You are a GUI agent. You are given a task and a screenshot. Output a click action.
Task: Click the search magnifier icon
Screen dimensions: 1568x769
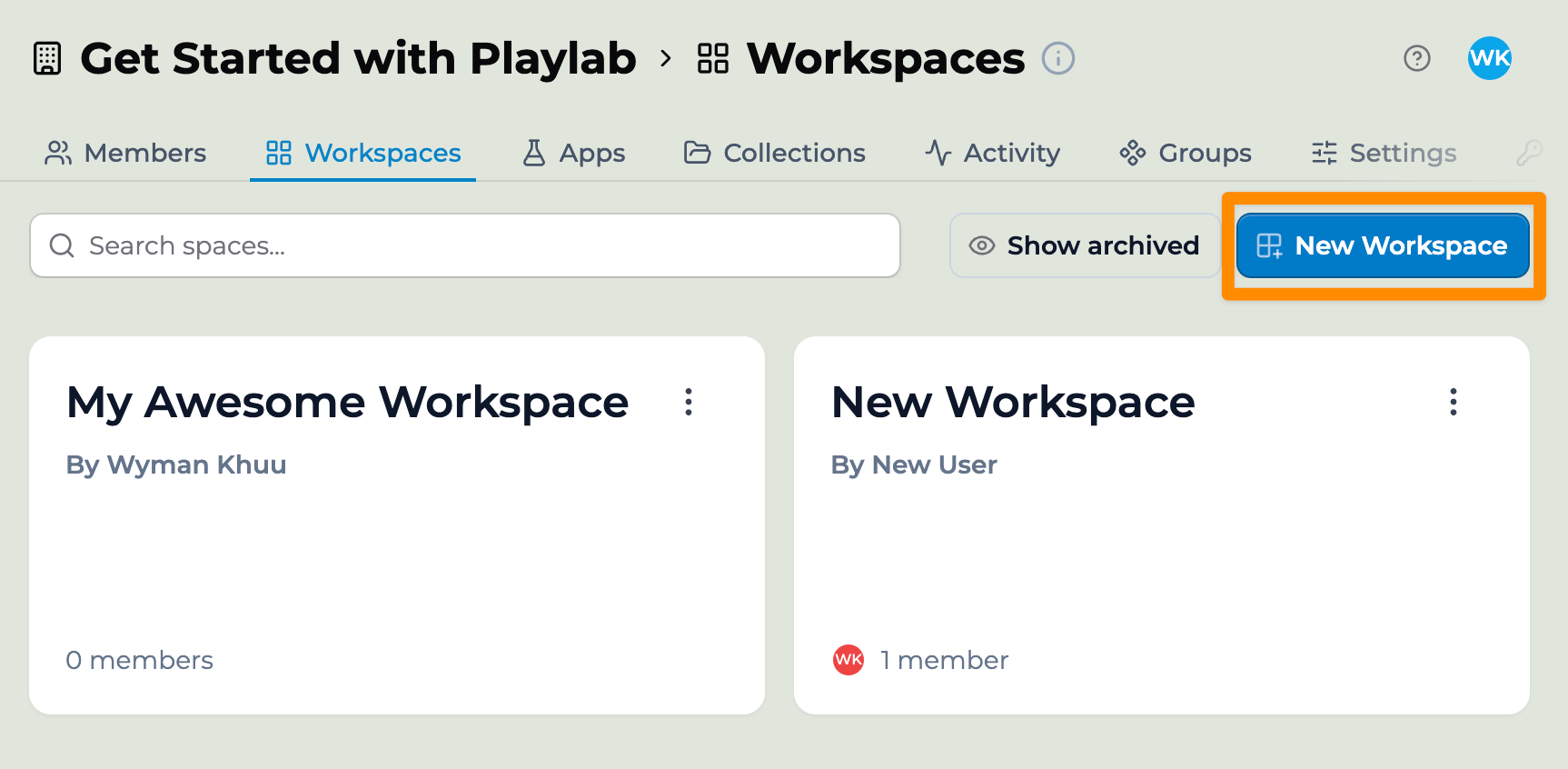(62, 245)
